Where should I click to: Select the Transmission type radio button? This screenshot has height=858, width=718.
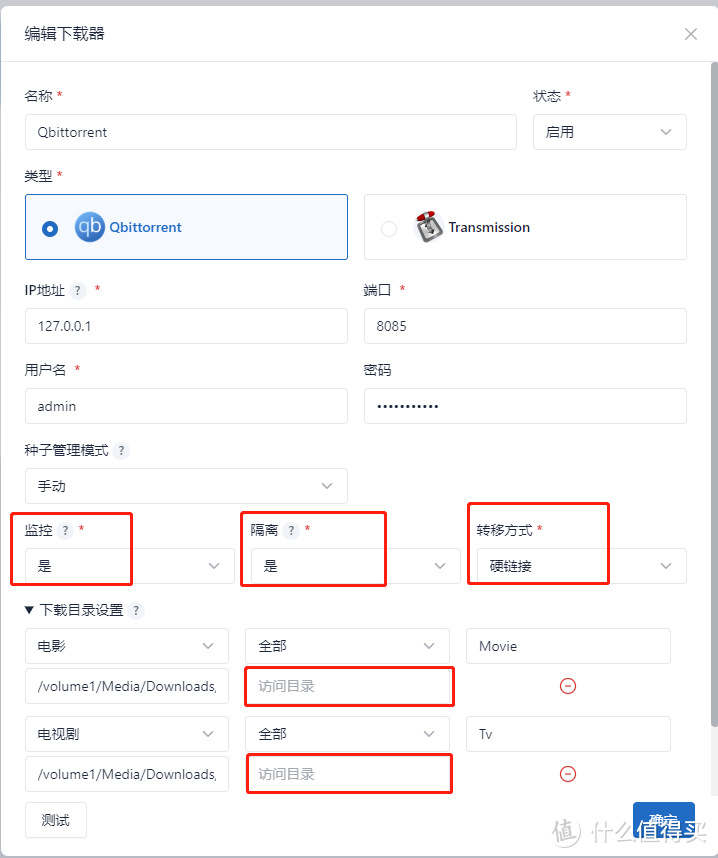click(389, 228)
